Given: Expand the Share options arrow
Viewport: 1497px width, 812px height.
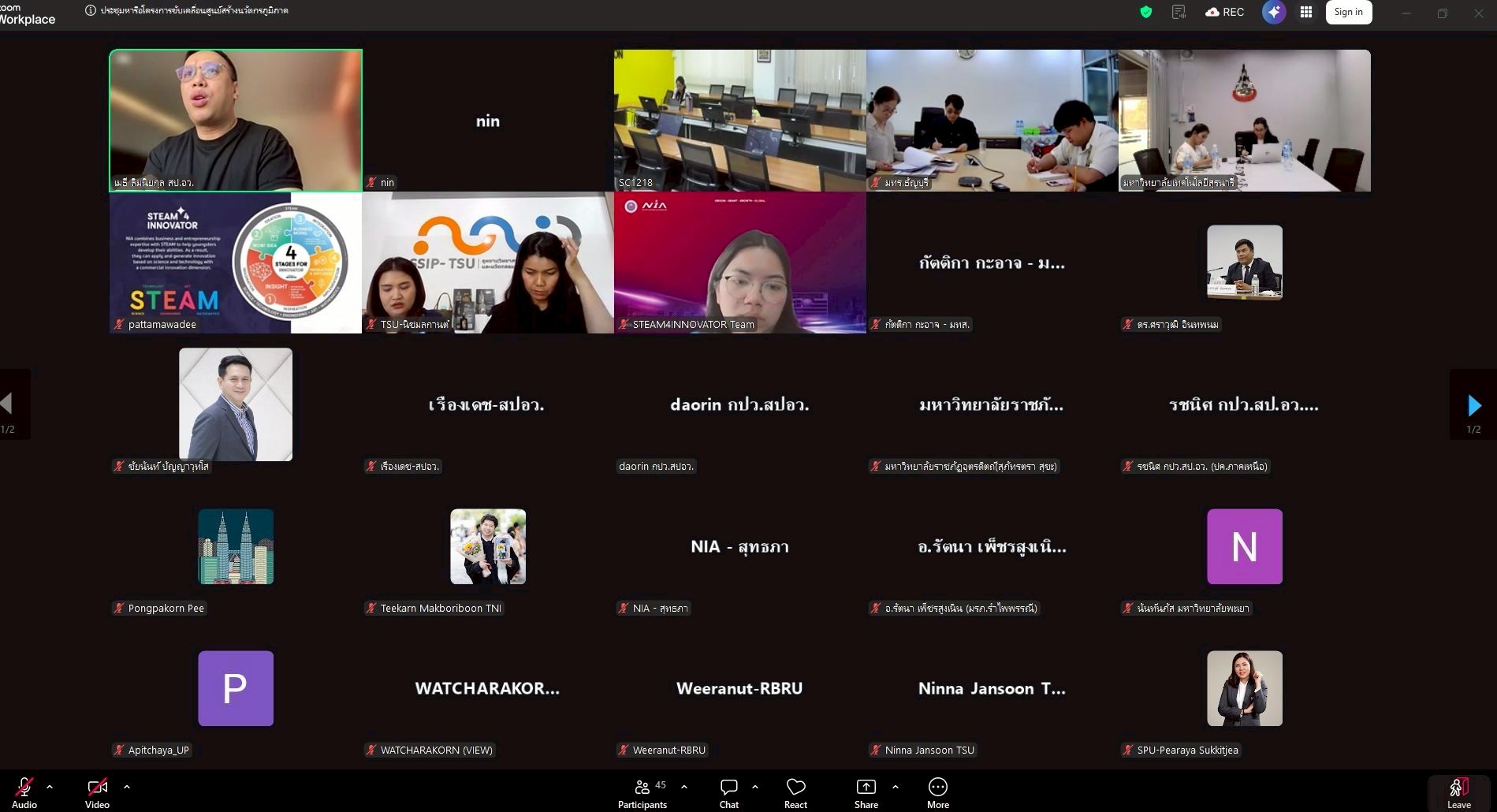Looking at the screenshot, I should 896,787.
